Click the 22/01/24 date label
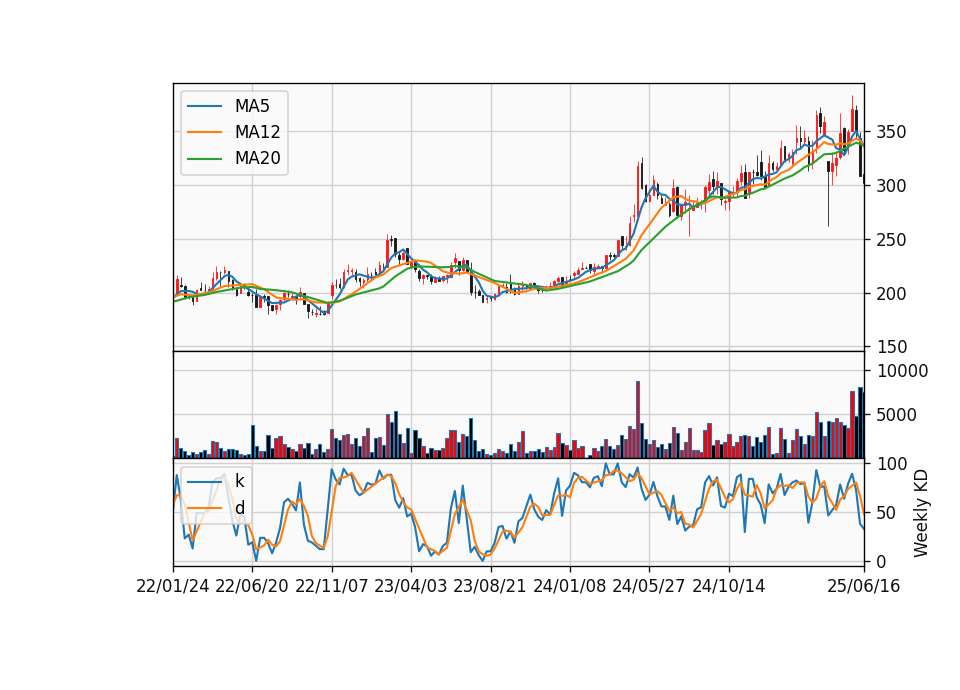The width and height of the screenshot is (960, 690). click(173, 587)
